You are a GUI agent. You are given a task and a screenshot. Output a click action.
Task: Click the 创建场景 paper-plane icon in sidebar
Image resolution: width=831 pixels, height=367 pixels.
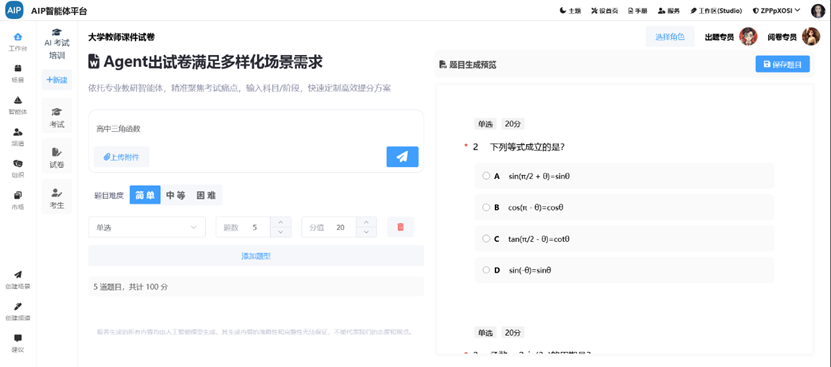(x=18, y=275)
